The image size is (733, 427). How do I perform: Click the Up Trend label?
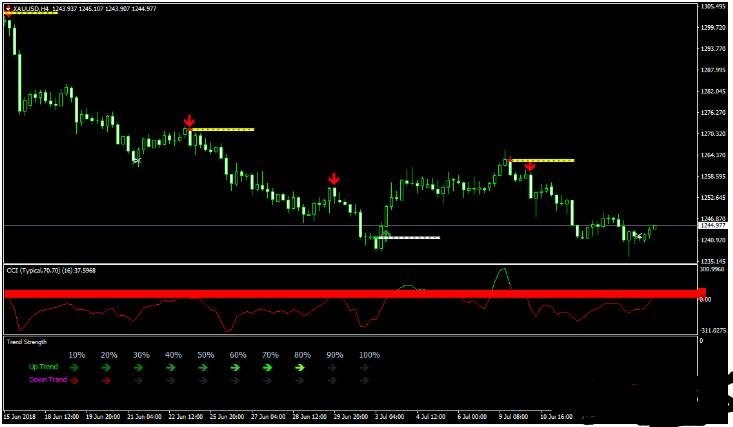(43, 367)
